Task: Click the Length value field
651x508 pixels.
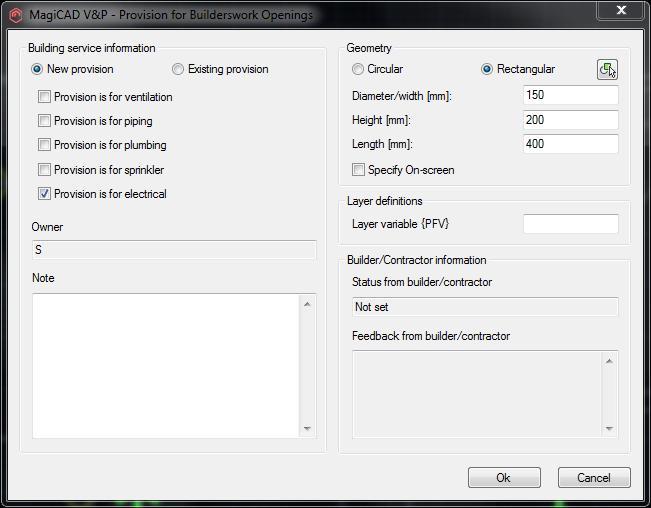Action: coord(570,144)
